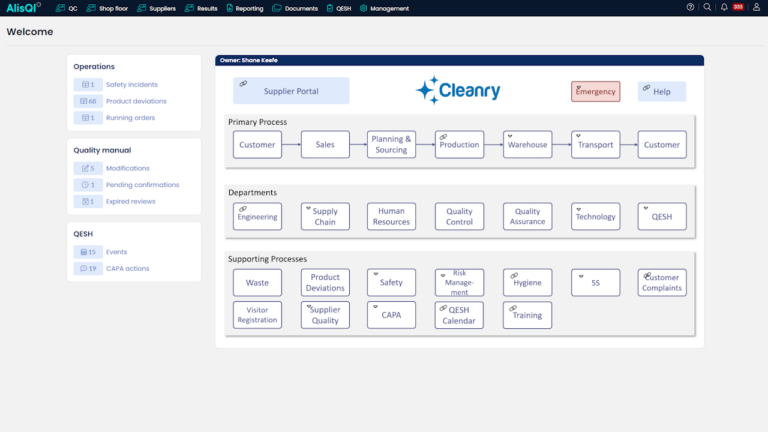768x432 pixels.
Task: Open Product deviations link
Action: click(x=136, y=101)
